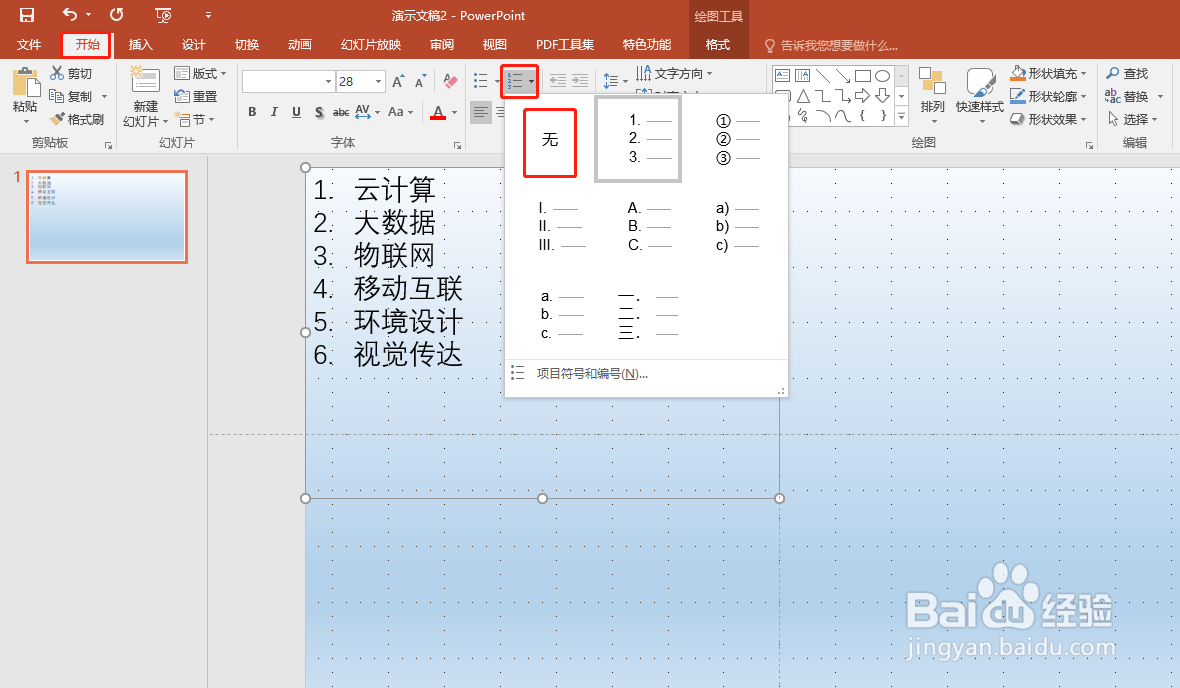This screenshot has width=1180, height=688.
Task: Open the 节 section dropdown
Action: tap(195, 119)
